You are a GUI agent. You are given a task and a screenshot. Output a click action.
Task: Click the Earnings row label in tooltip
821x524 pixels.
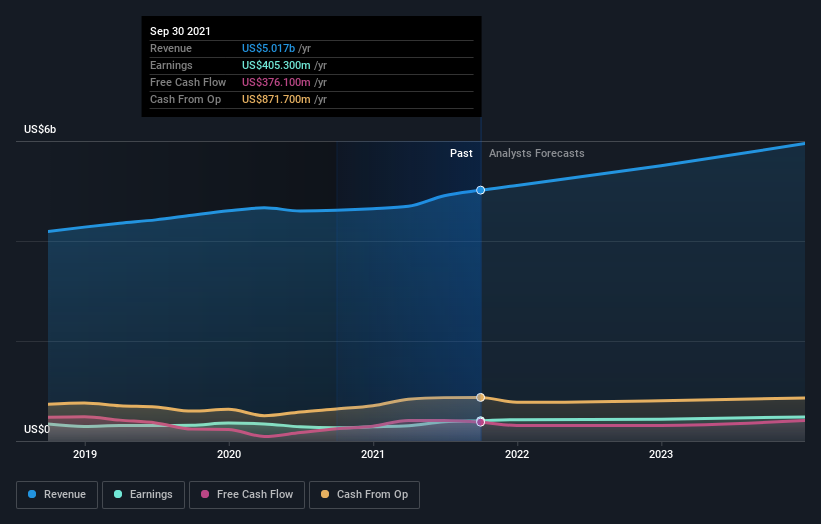click(171, 65)
